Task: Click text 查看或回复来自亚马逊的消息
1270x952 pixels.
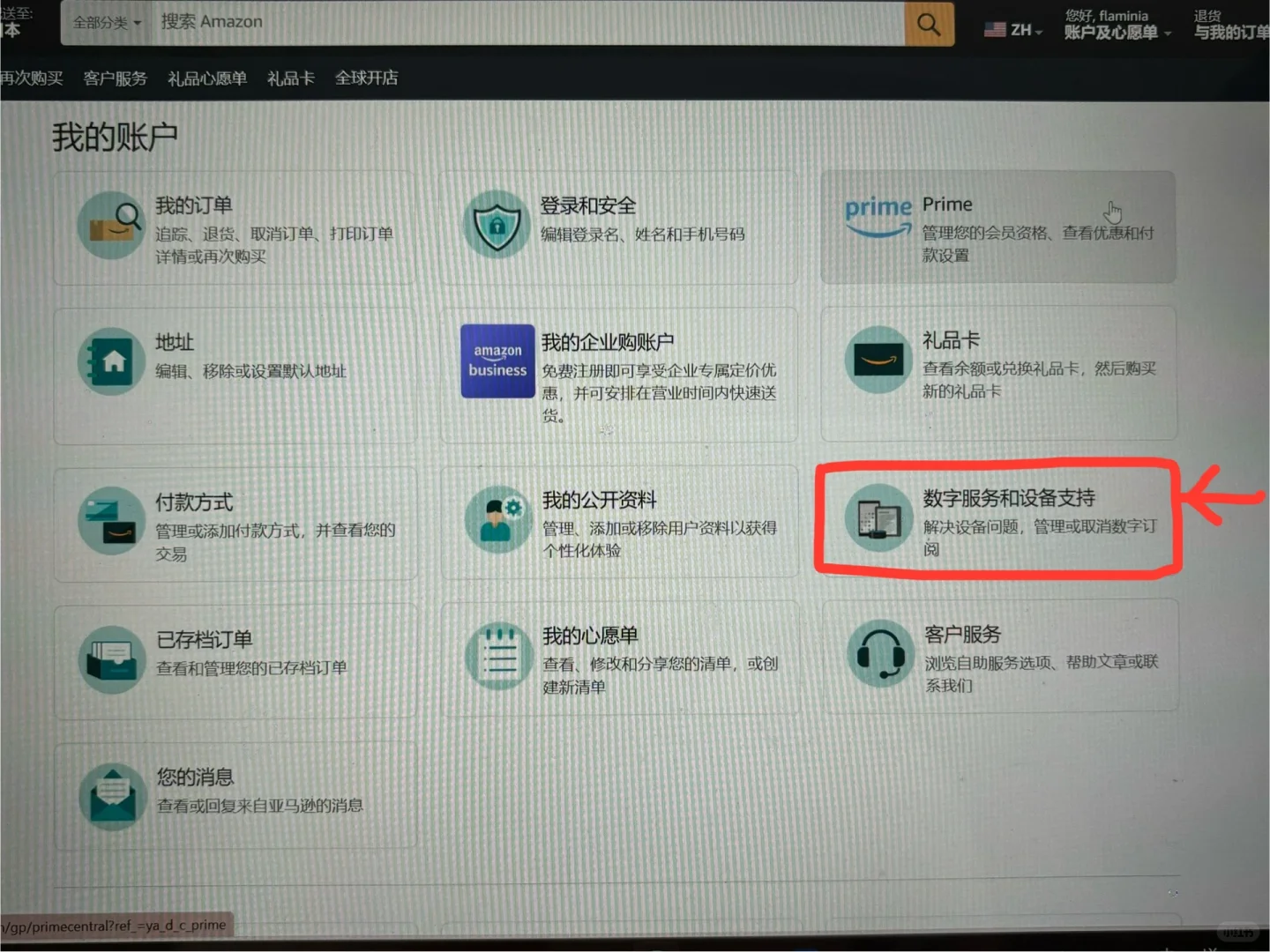Action: [259, 805]
